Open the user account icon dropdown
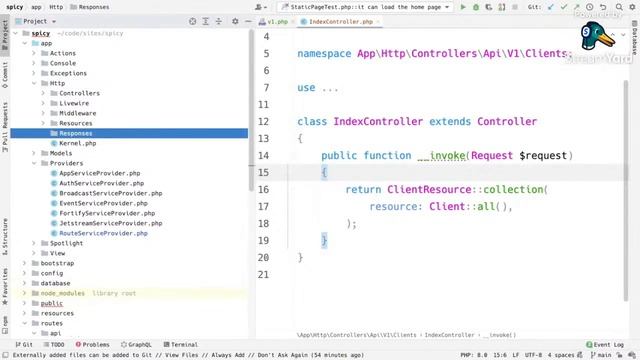Screen dimensions: 640x360 [x=261, y=7]
